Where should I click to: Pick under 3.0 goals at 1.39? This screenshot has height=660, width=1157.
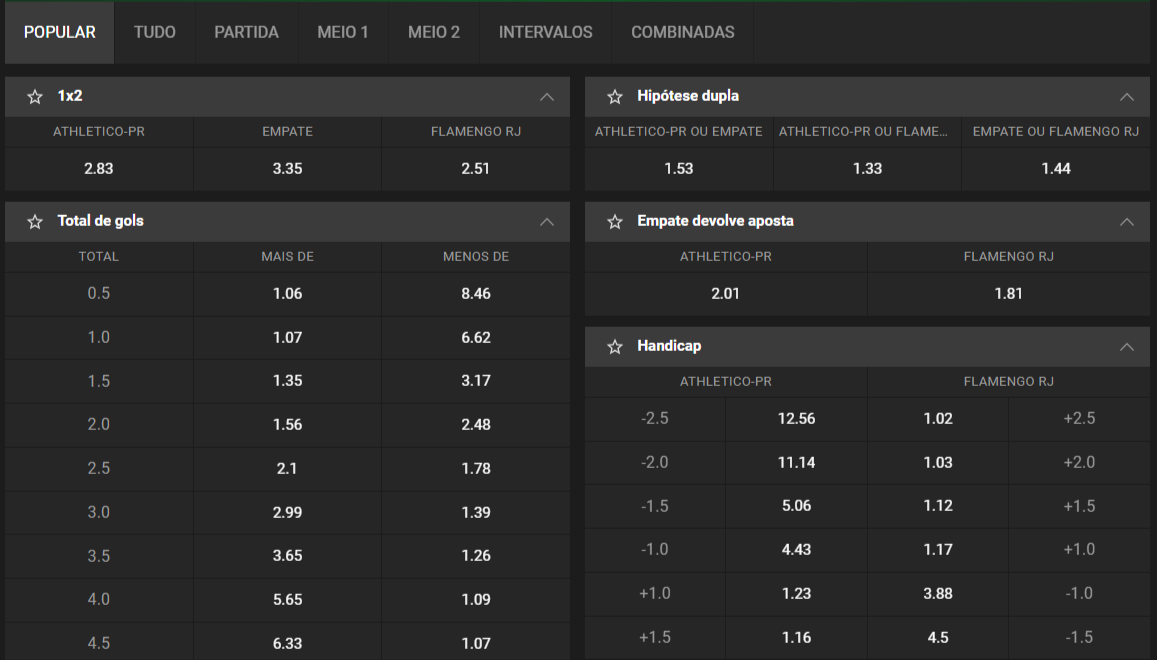[x=476, y=512]
